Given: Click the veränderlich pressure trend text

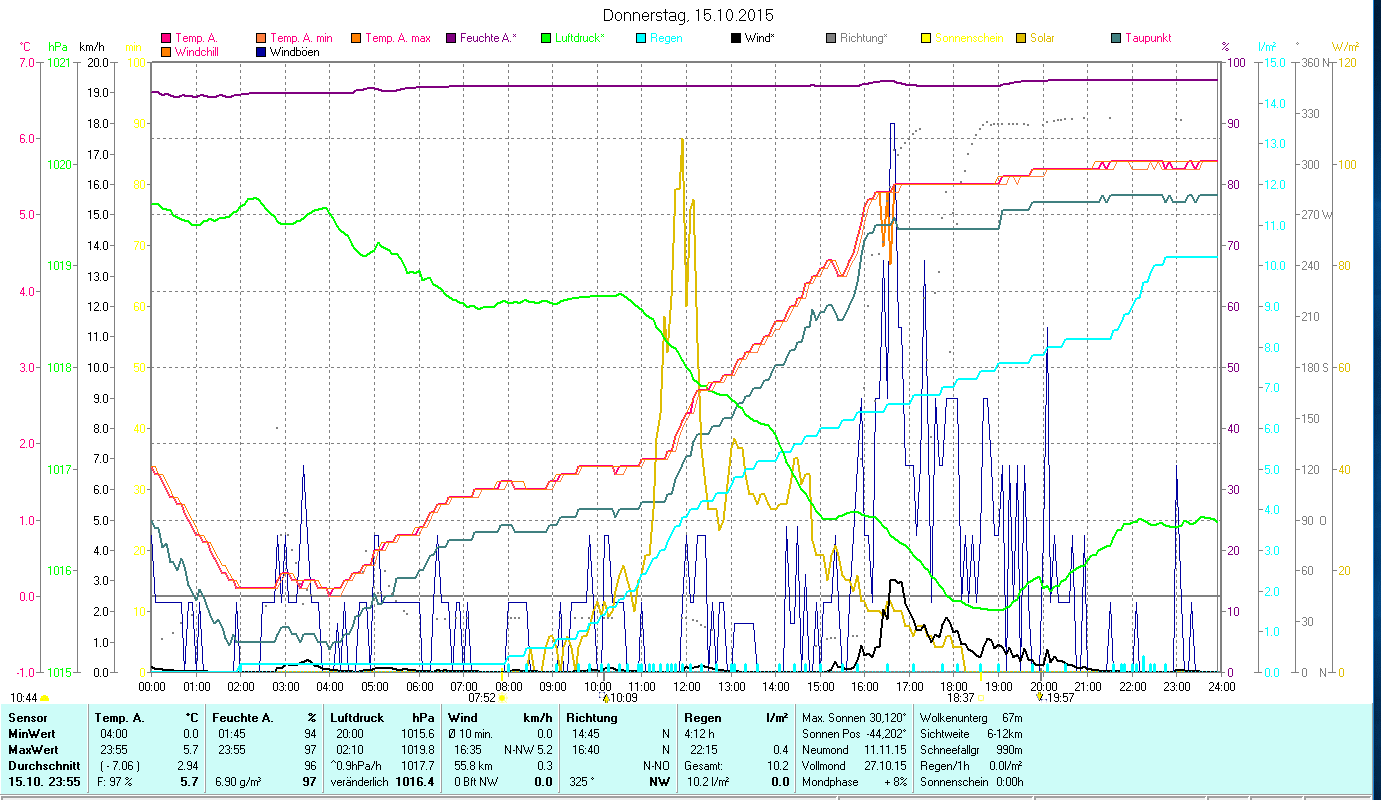Looking at the screenshot, I should (x=360, y=782).
